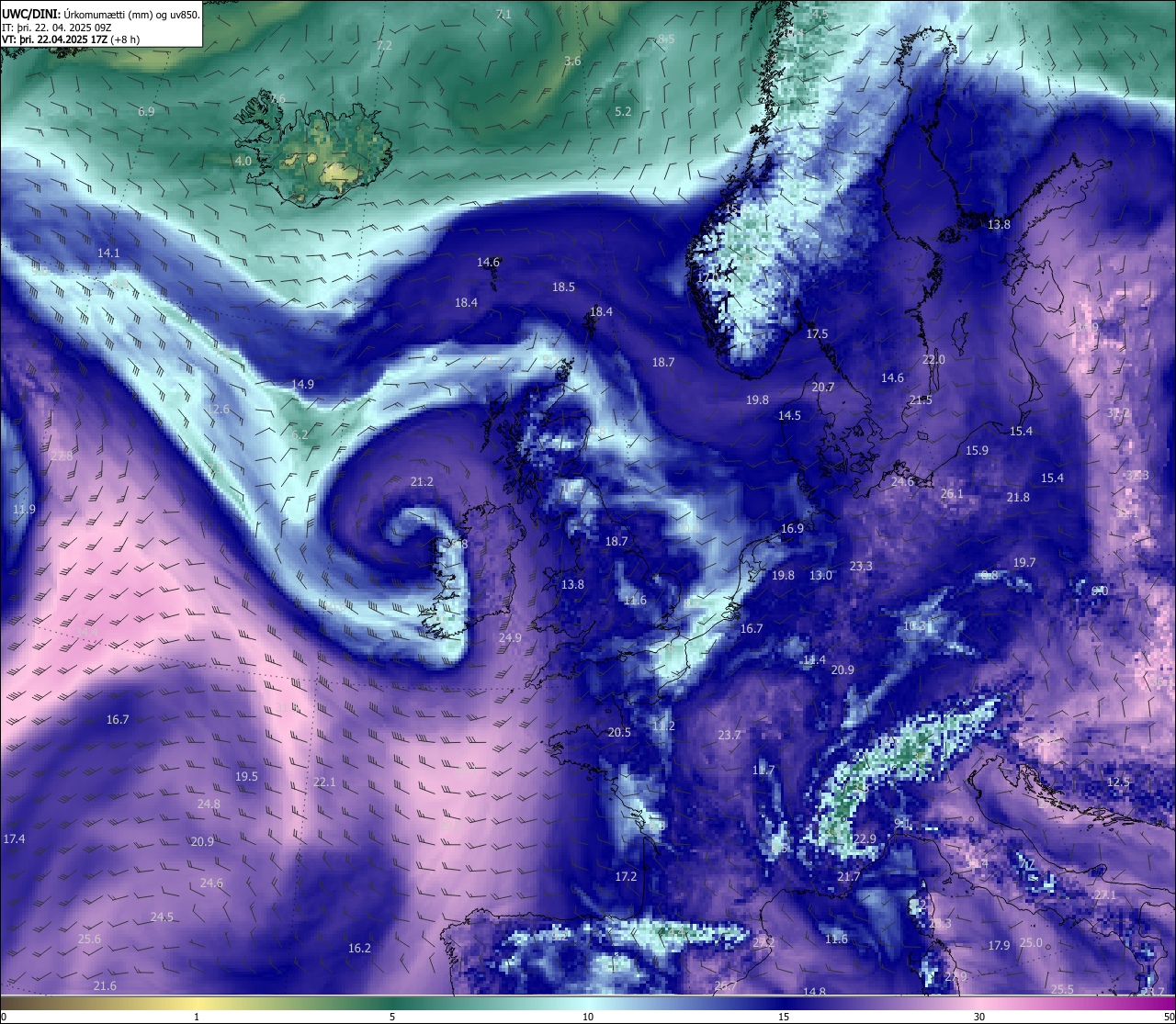The width and height of the screenshot is (1176, 1024).
Task: Click the 24.8 value label
Action: coord(209,805)
